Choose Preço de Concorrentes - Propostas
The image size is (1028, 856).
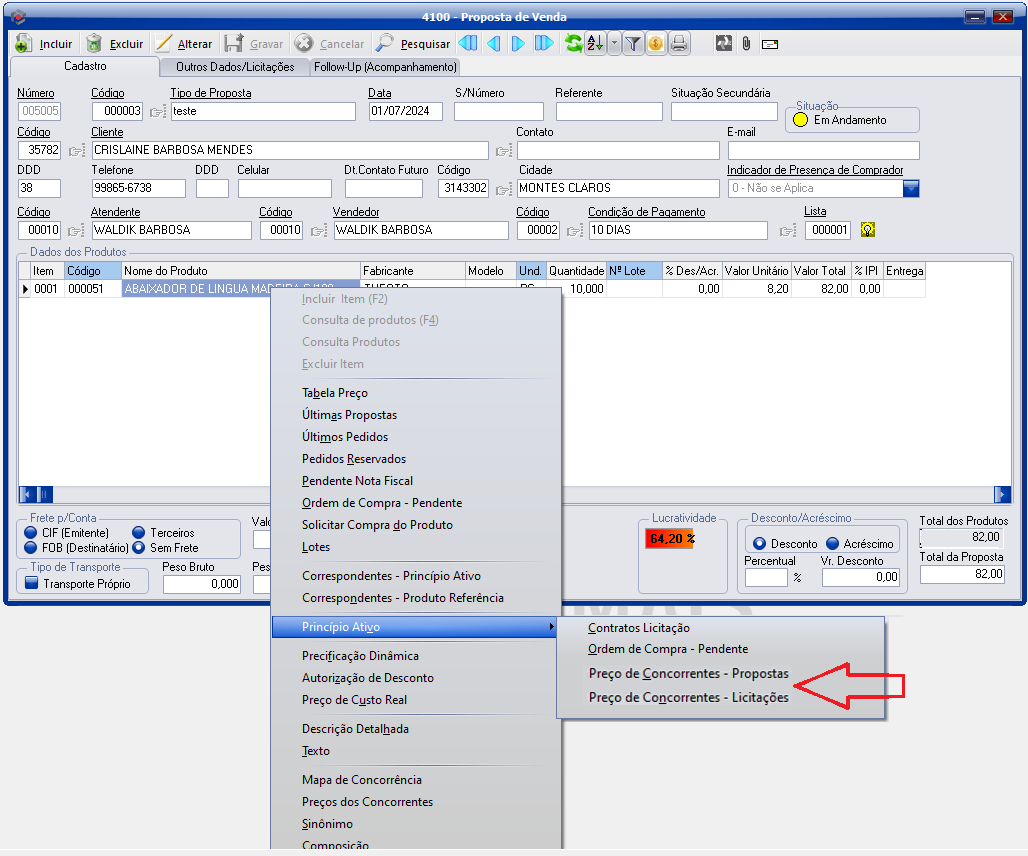point(688,674)
